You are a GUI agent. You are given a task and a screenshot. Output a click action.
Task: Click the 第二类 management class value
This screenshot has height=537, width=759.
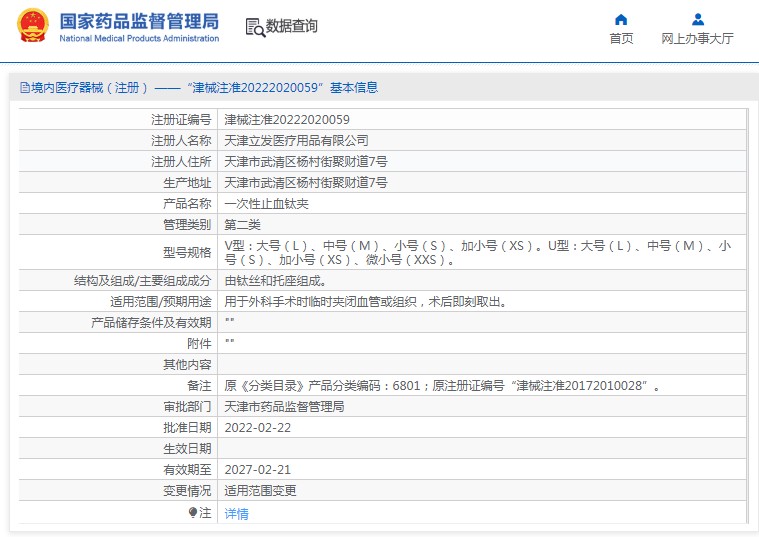coord(243,225)
